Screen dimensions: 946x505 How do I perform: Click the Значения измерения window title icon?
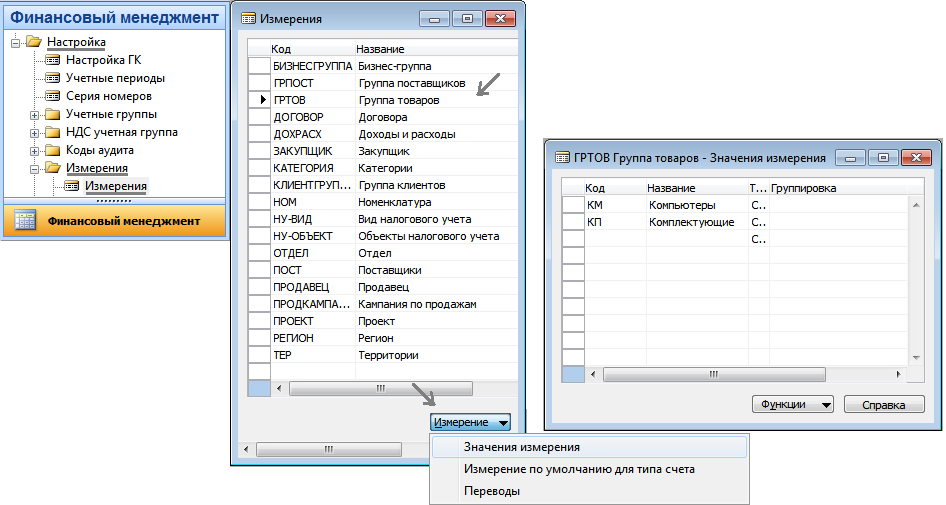pyautogui.click(x=562, y=158)
